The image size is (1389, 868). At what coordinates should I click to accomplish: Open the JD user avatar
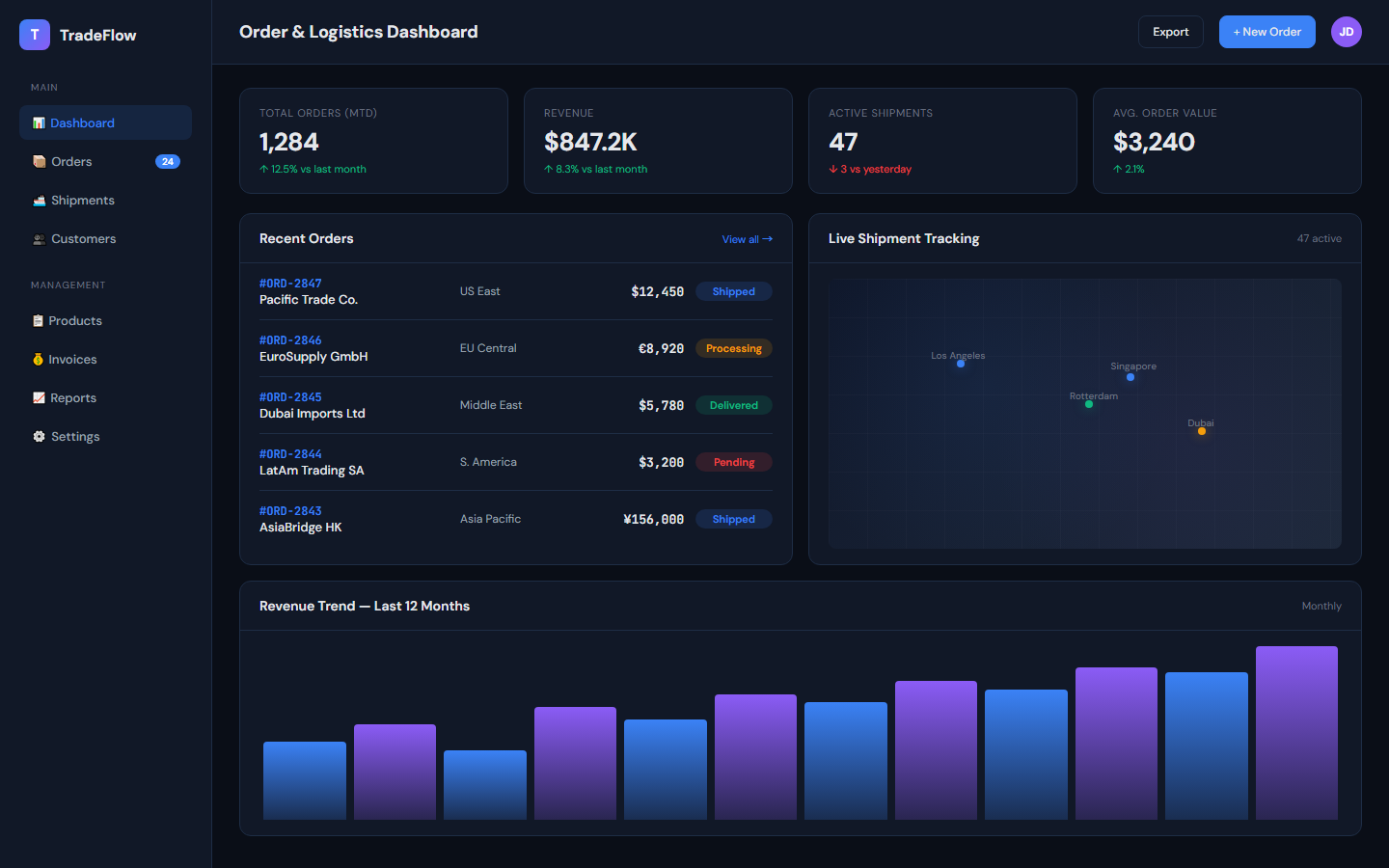(1347, 32)
